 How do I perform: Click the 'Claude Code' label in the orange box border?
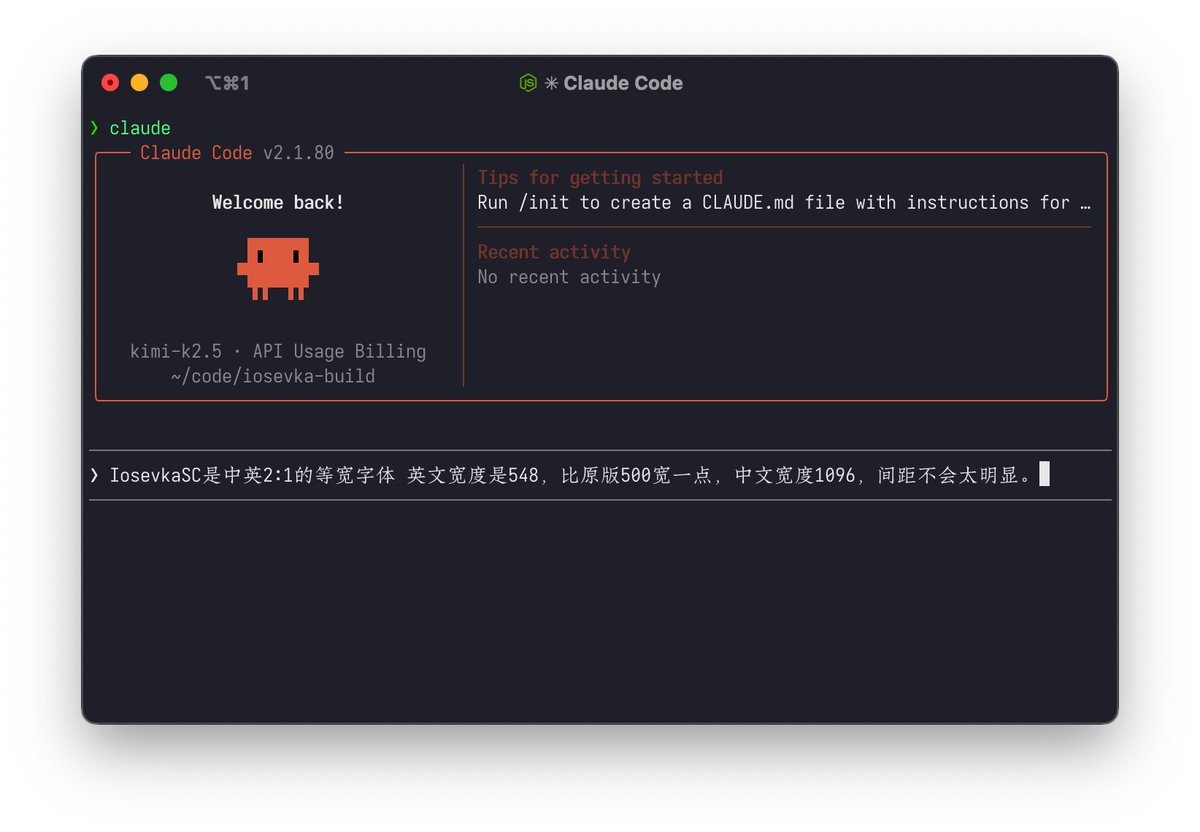point(196,153)
